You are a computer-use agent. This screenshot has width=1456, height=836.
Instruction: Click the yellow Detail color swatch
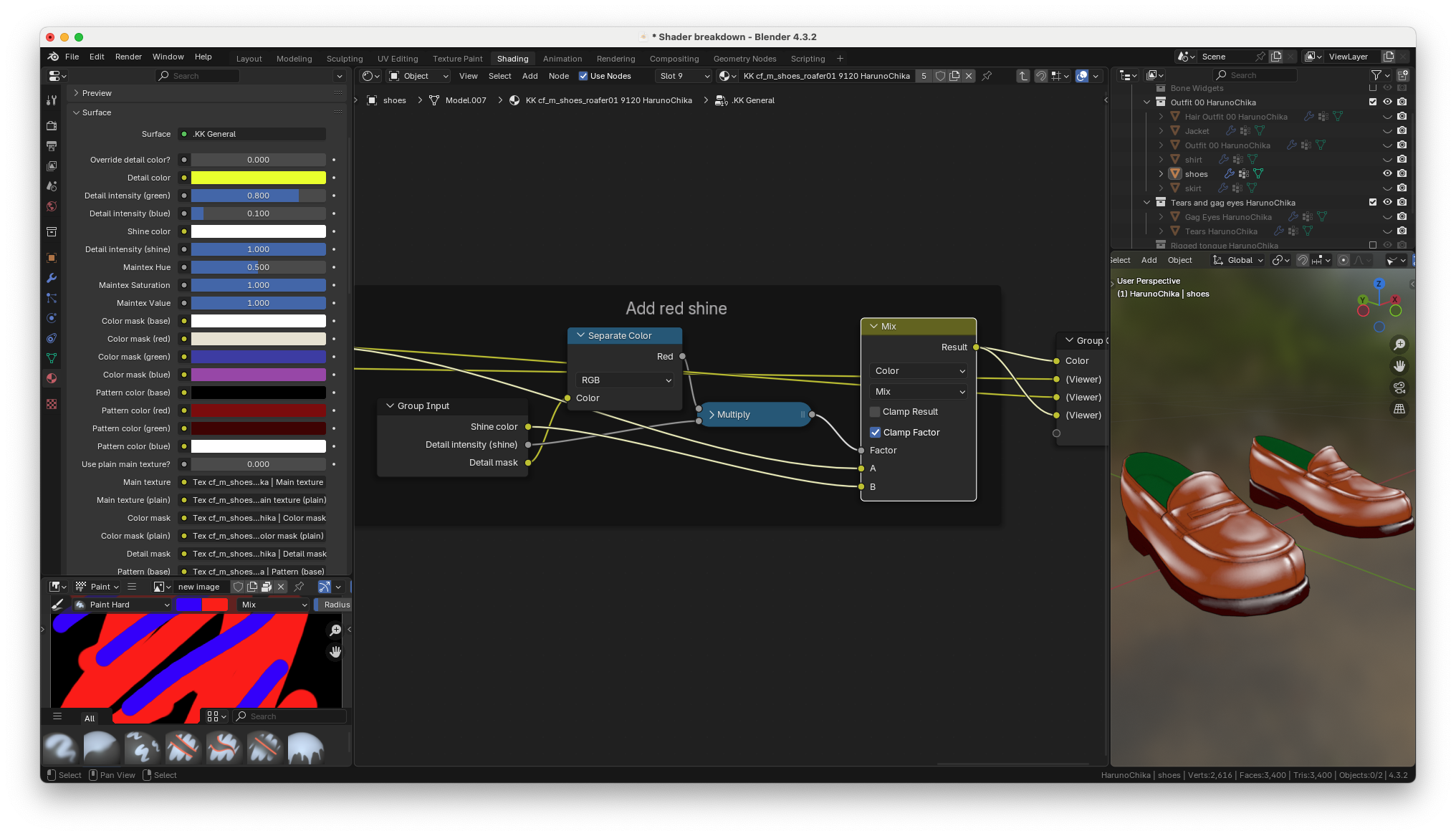pyautogui.click(x=258, y=178)
